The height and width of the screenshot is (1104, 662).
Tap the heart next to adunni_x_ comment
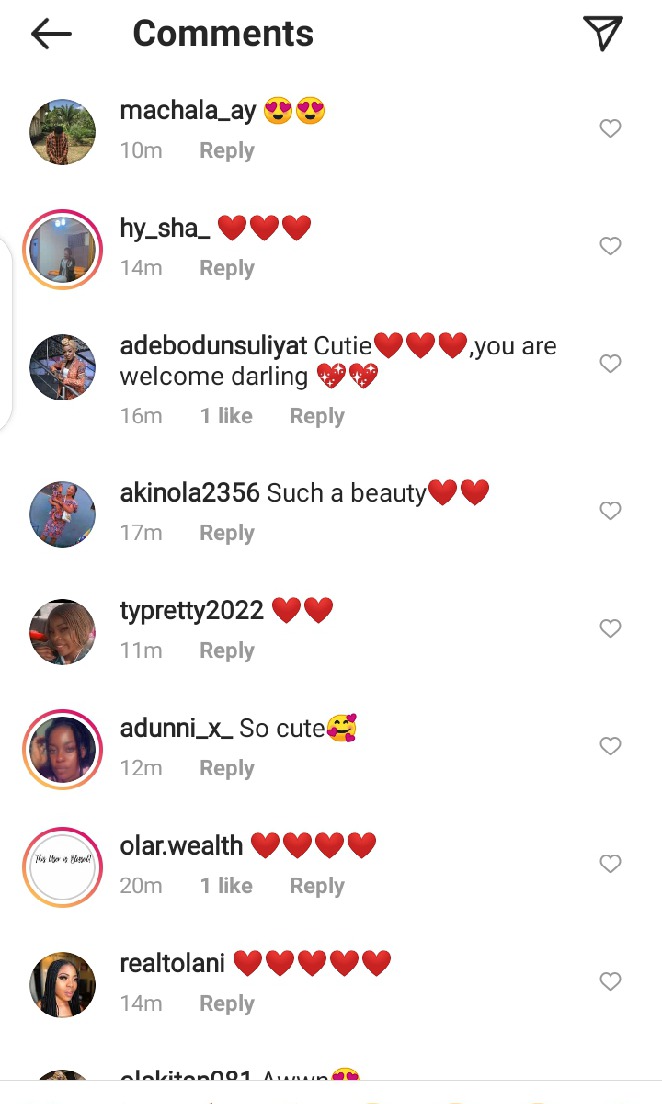[x=610, y=746]
